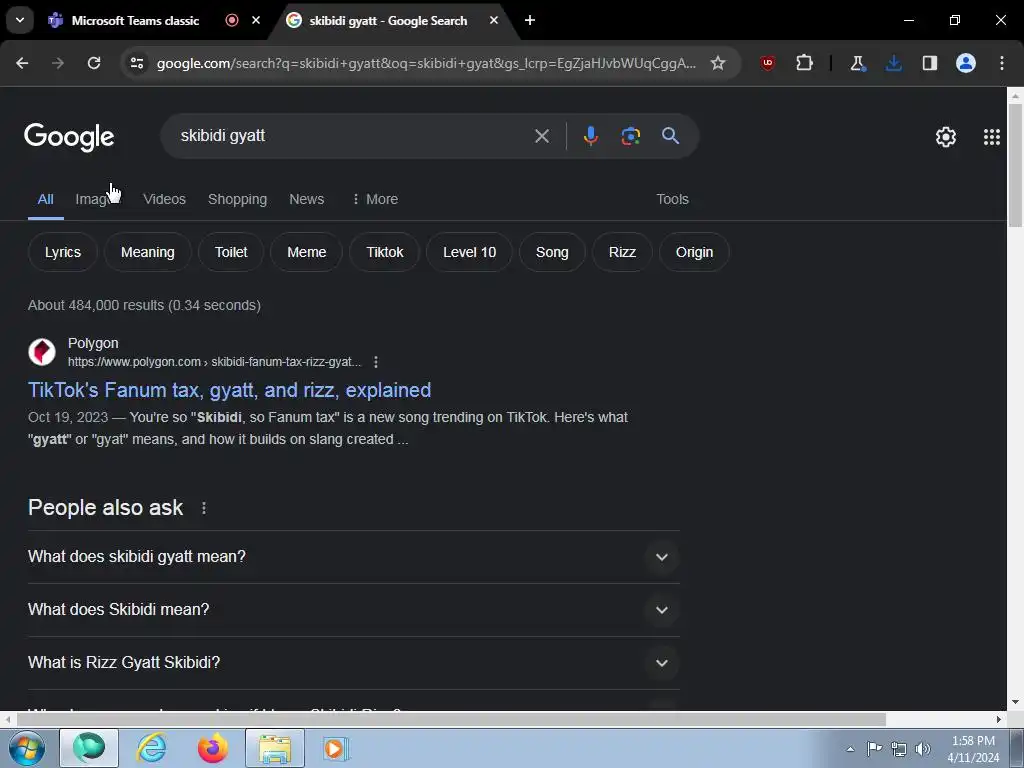Filter by Origin chip
Viewport: 1024px width, 768px height.
(694, 252)
